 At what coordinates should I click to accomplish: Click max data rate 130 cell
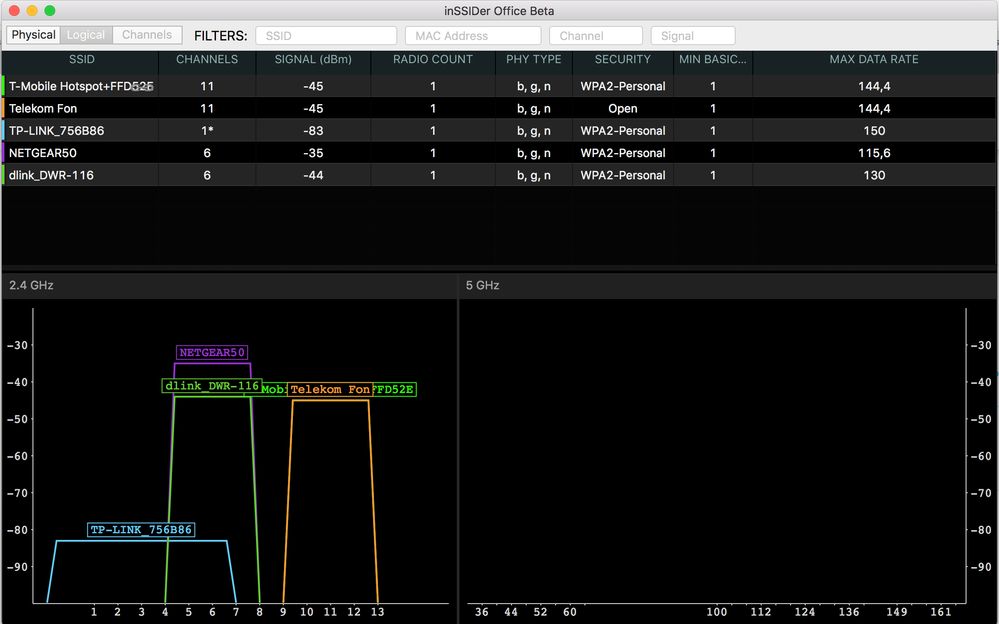874,175
